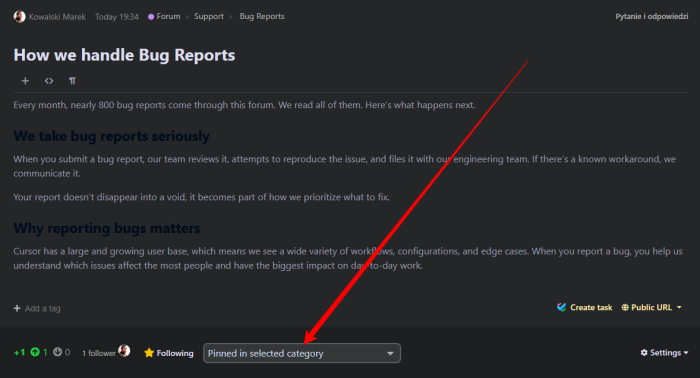Click the Pytanie i odpowiedzi label
Image resolution: width=700 pixels, height=378 pixels.
coord(651,17)
